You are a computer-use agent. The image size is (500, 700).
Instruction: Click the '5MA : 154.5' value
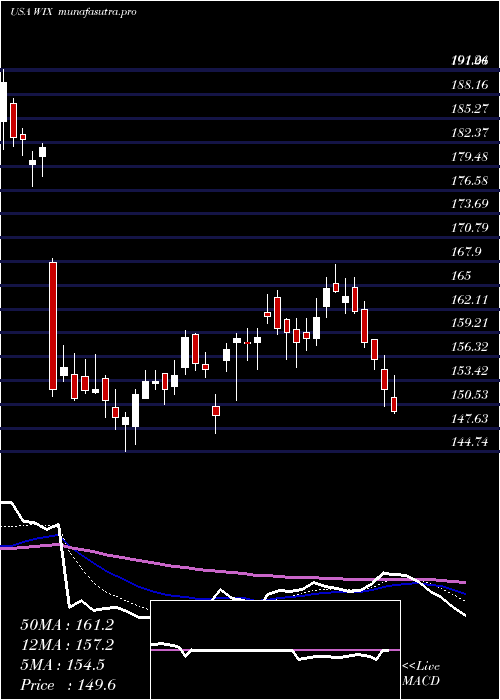62,665
